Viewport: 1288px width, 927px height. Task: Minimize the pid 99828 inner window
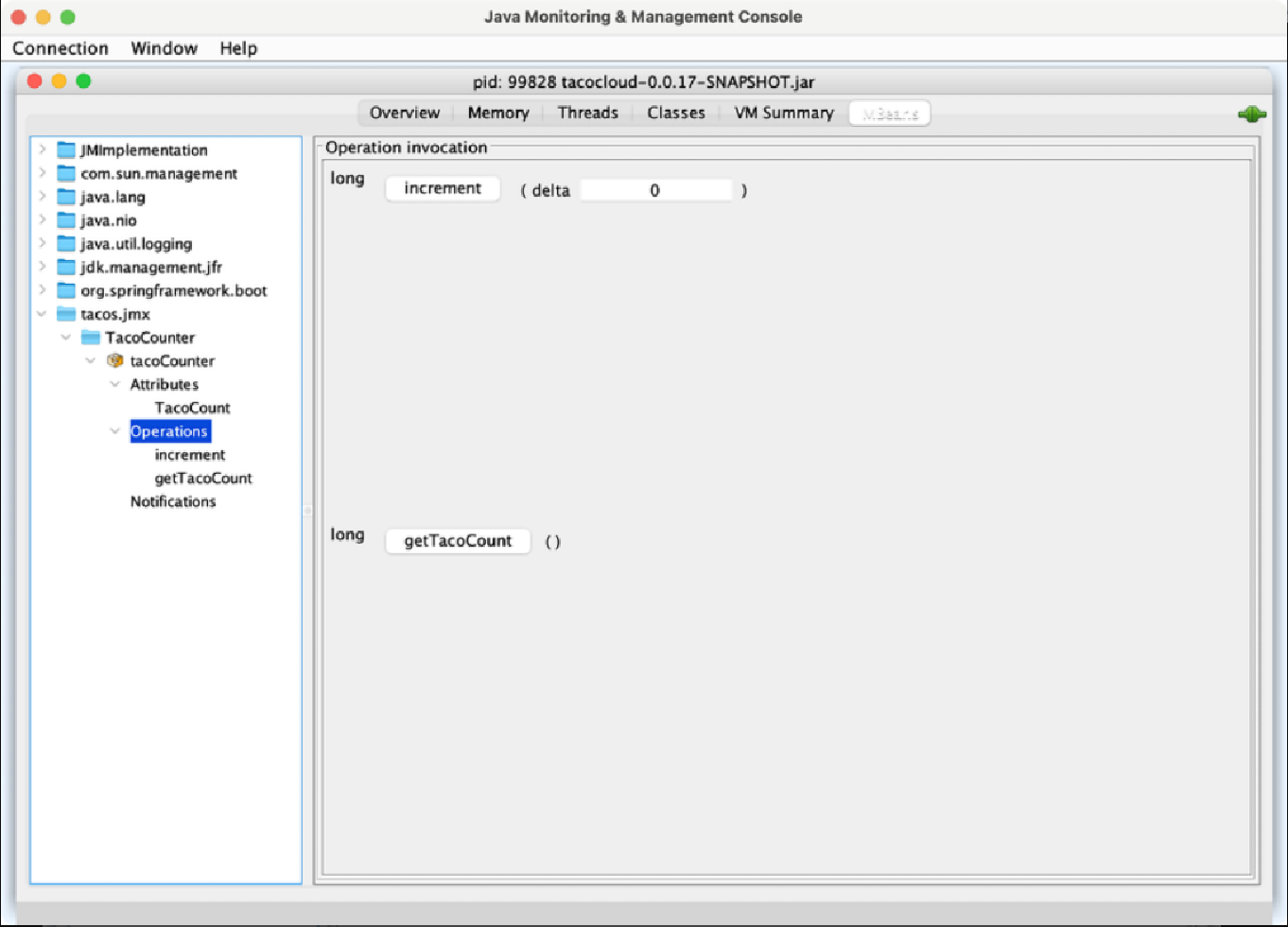59,81
